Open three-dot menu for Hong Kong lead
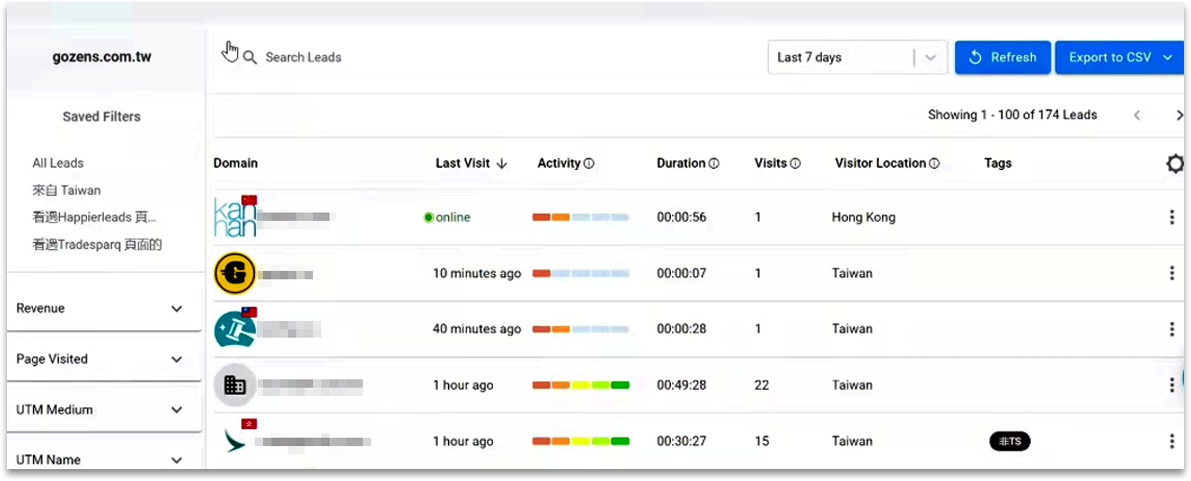 (x=1171, y=217)
